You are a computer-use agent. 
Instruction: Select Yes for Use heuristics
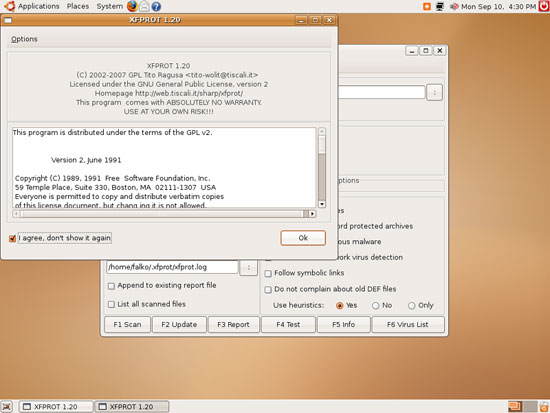[x=340, y=306]
